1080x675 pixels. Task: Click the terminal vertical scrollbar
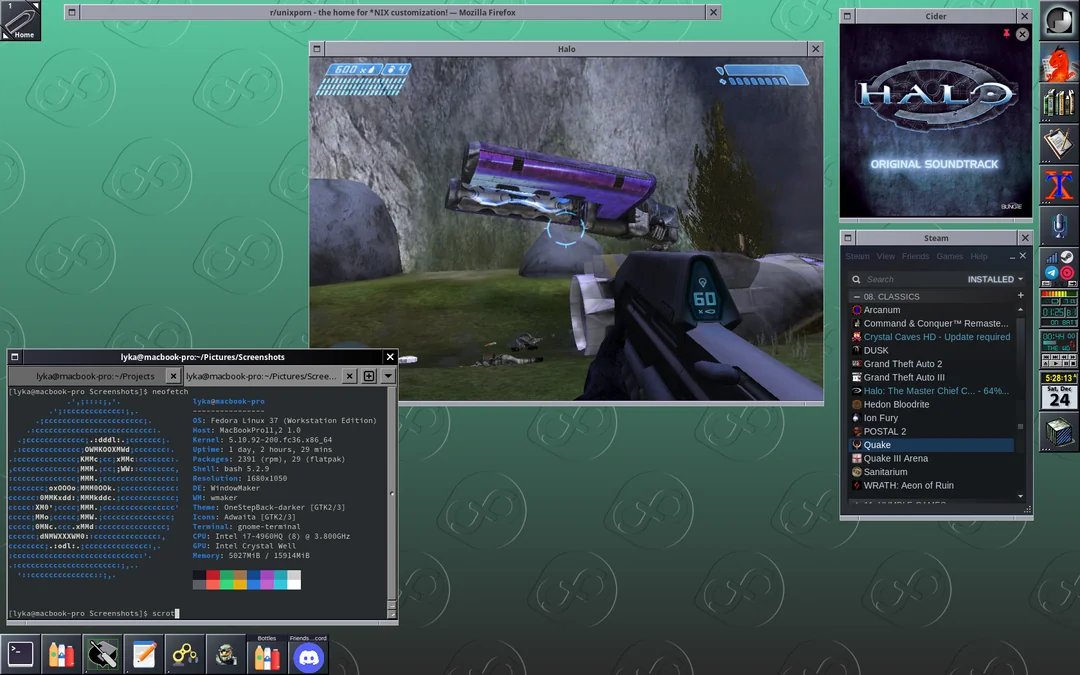392,494
